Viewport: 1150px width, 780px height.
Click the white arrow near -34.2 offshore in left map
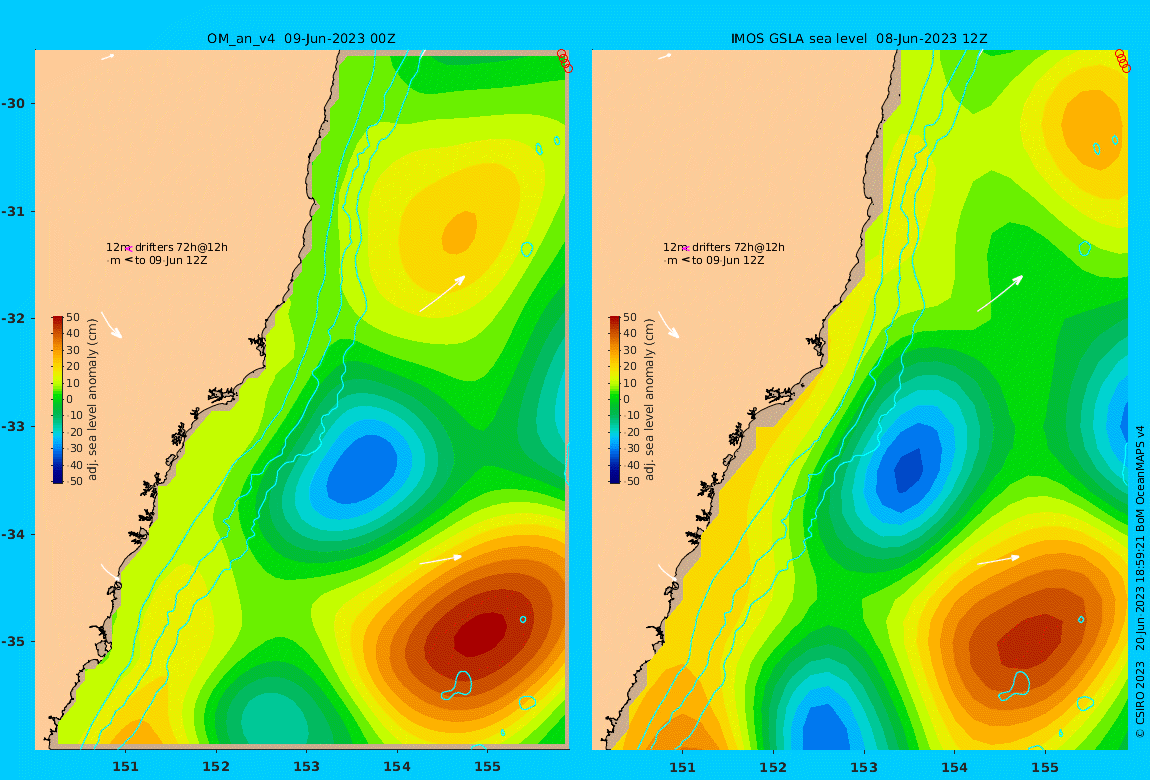(441, 559)
